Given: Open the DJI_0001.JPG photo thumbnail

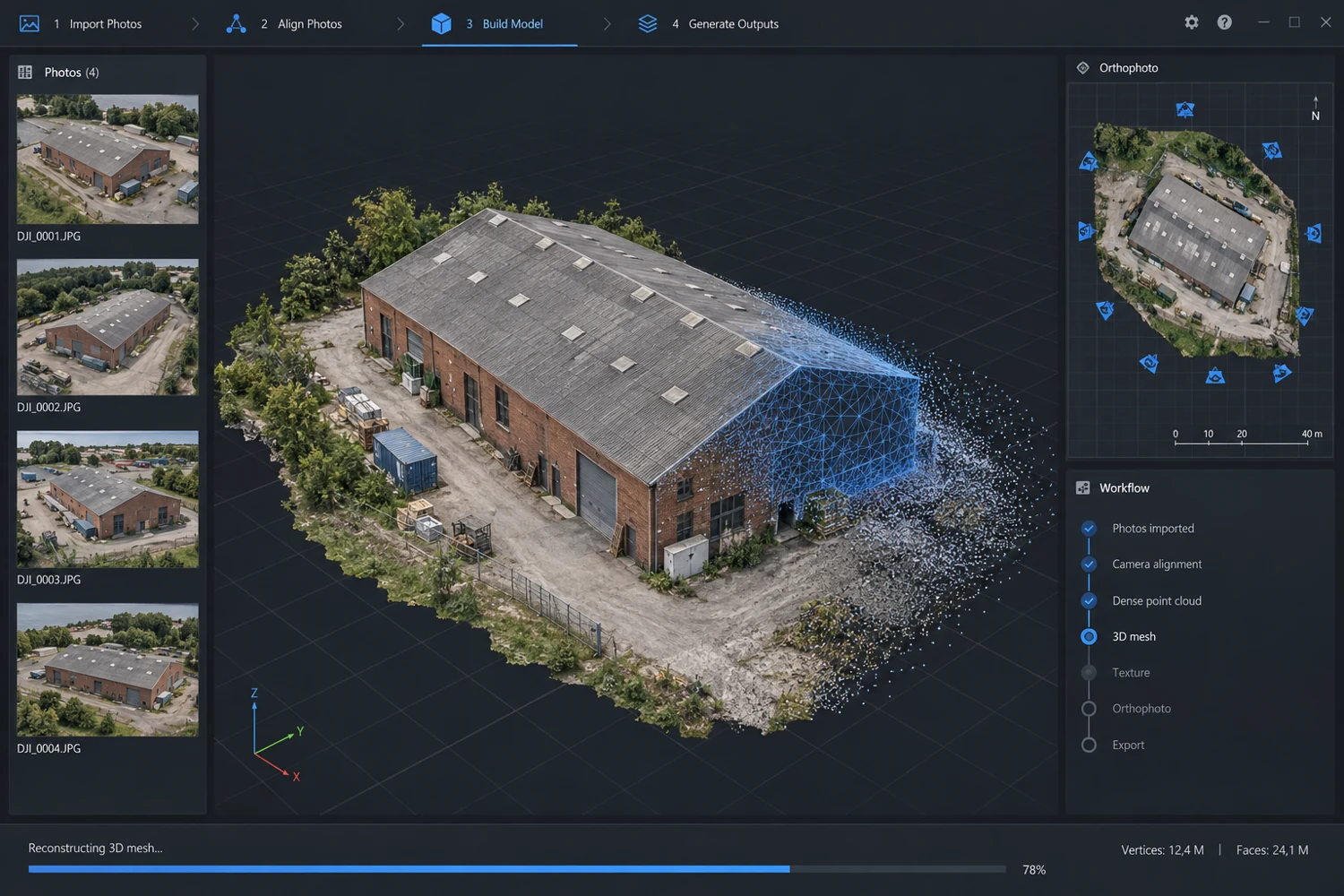Looking at the screenshot, I should [108, 159].
